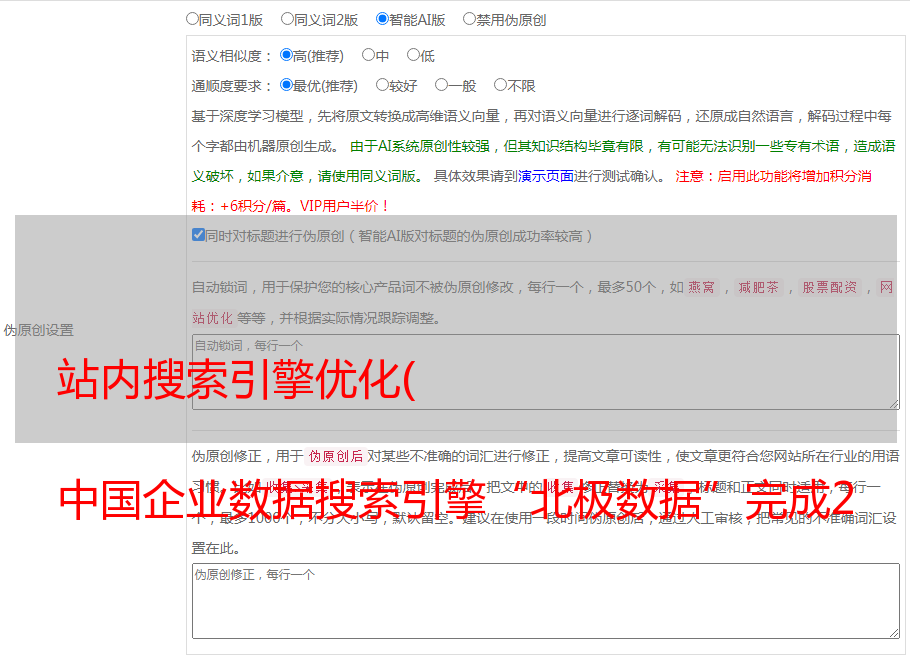Screen dimensions: 911x658
Task: Set 通顺度要求 to 较好
Action: click(x=382, y=85)
